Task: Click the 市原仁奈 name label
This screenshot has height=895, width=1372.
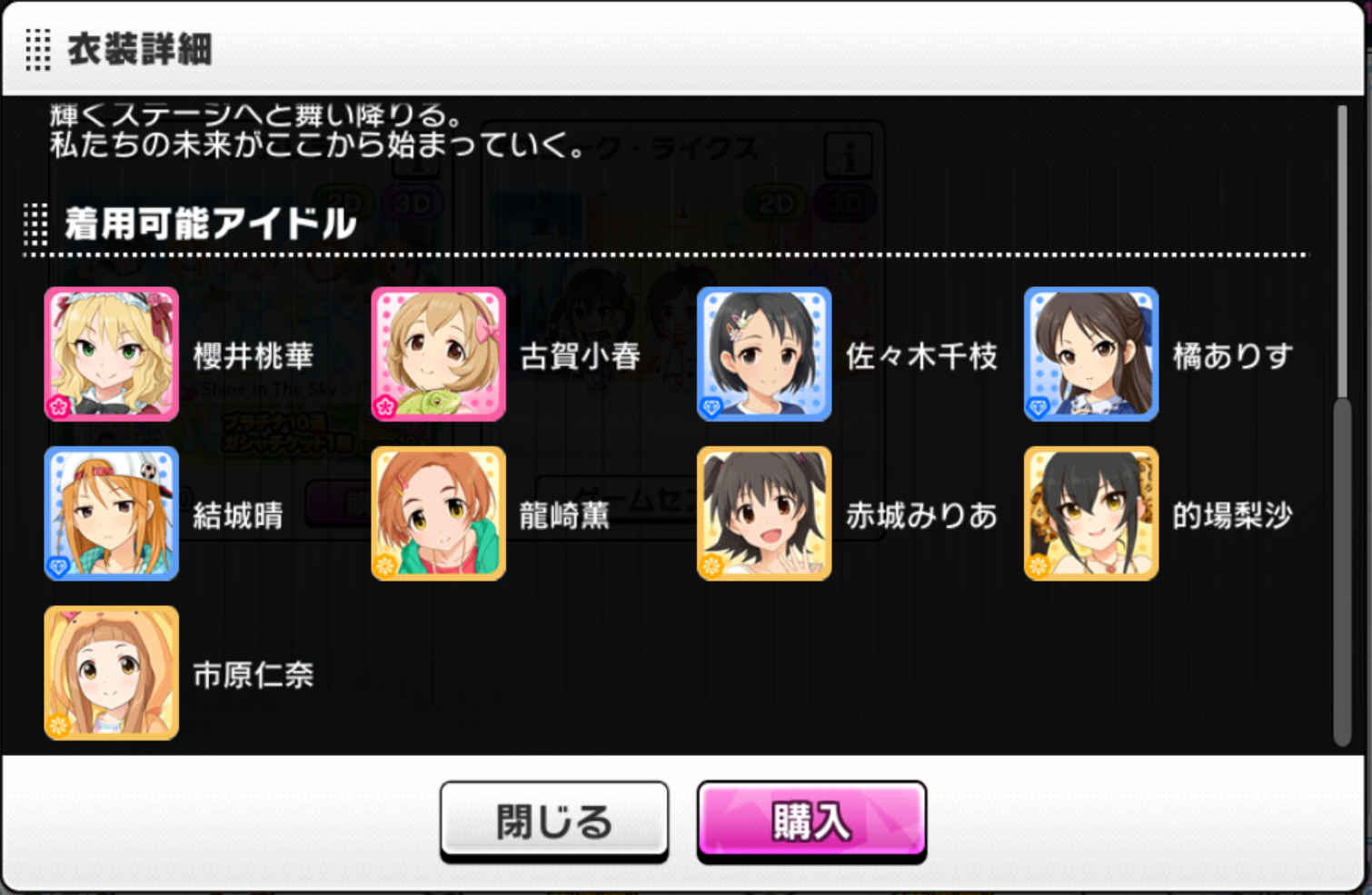Action: click(254, 674)
